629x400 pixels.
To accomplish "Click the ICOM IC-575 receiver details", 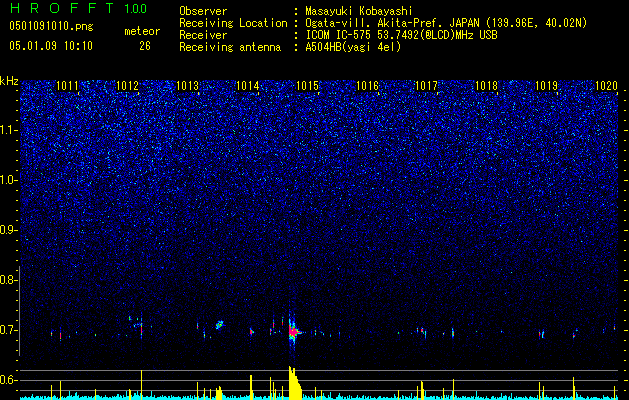I will click(x=401, y=35).
